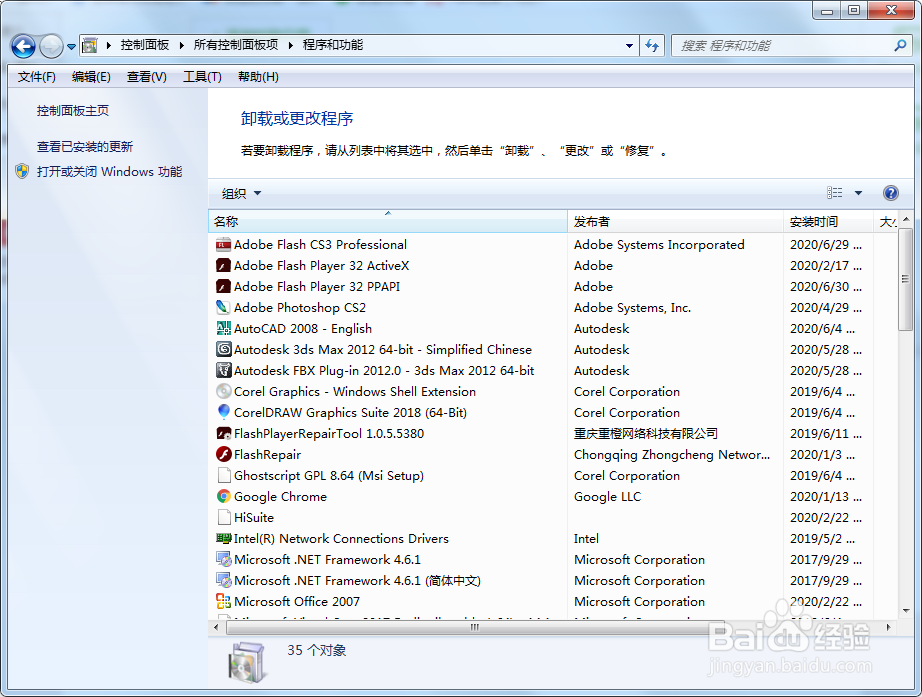Select the Adobe Photoshop CS2 entry name
Image resolution: width=922 pixels, height=697 pixels.
[x=300, y=308]
